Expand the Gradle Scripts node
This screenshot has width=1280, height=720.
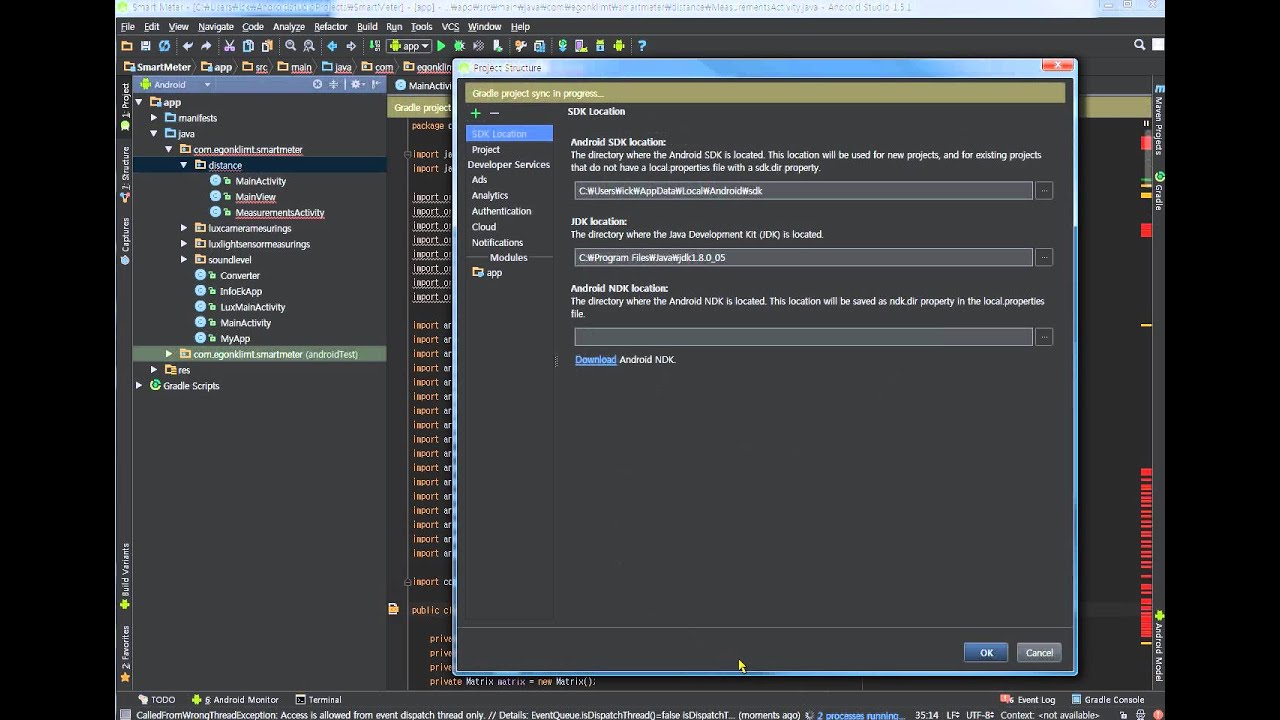coord(139,386)
